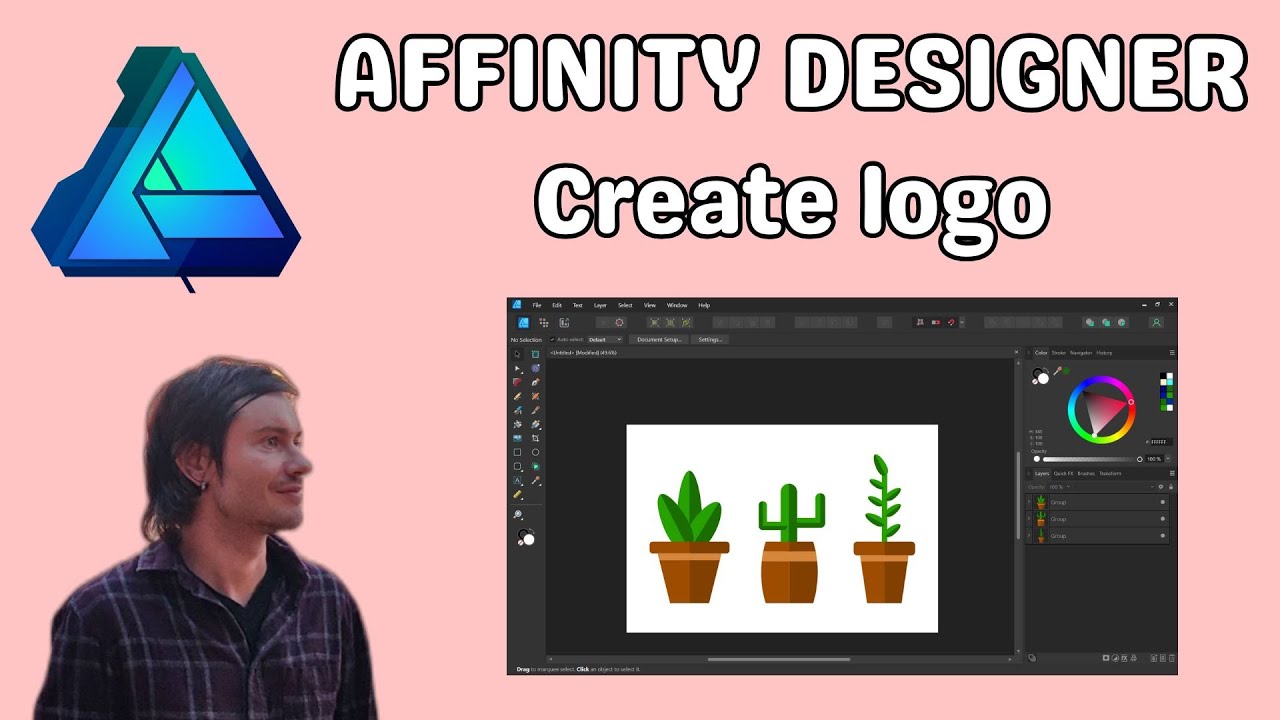Switch to the Stroke tab
Image resolution: width=1280 pixels, height=720 pixels.
click(x=1059, y=353)
